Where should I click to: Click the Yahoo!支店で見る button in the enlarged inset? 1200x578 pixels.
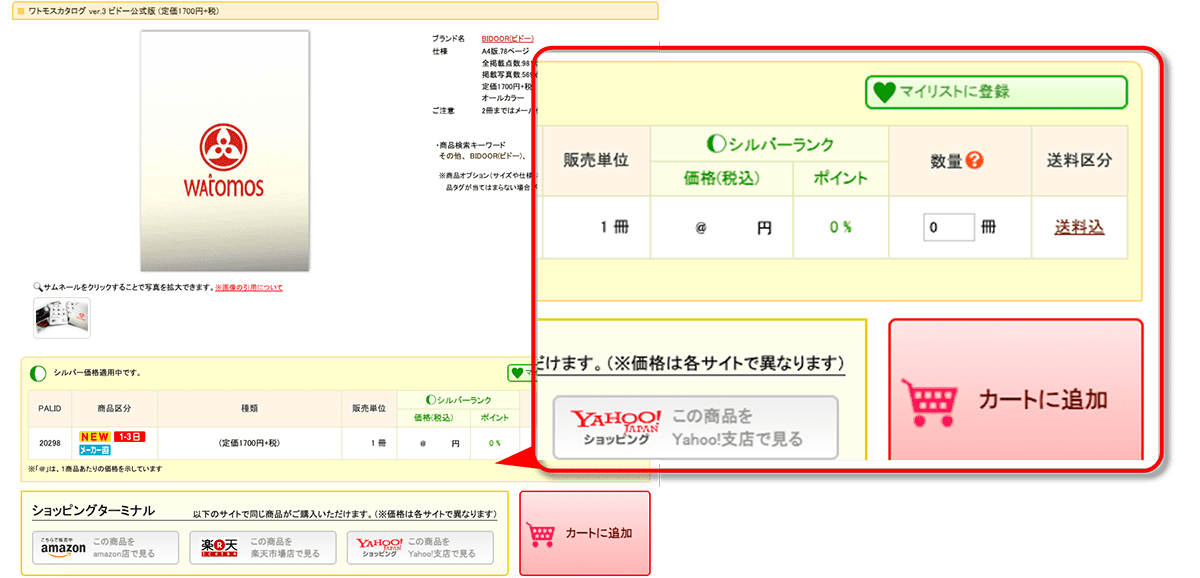pyautogui.click(x=695, y=427)
